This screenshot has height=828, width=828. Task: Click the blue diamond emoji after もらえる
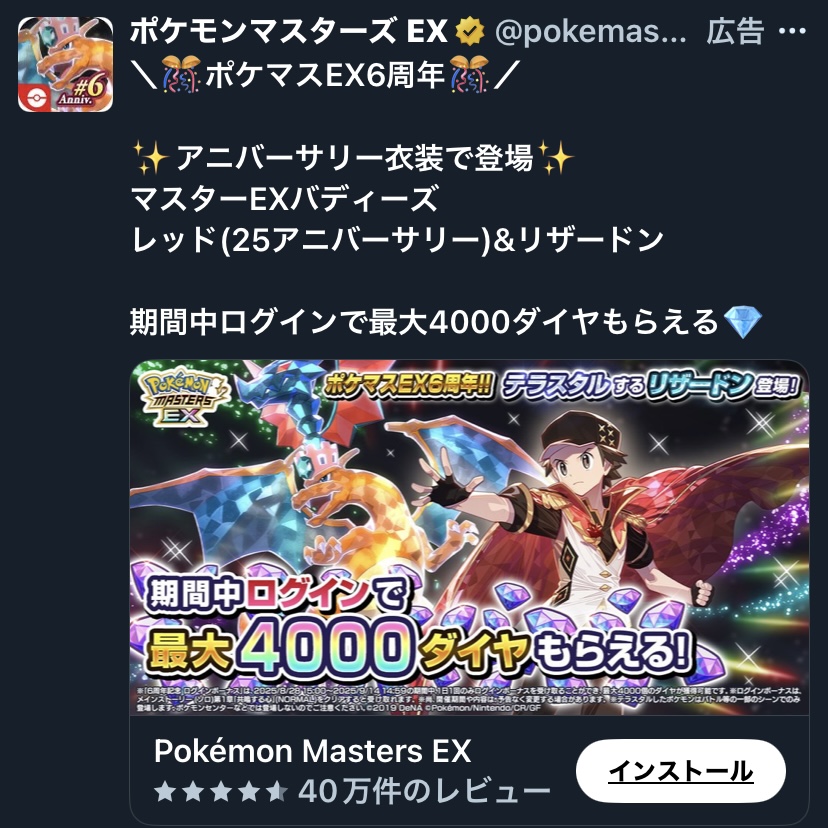click(742, 322)
